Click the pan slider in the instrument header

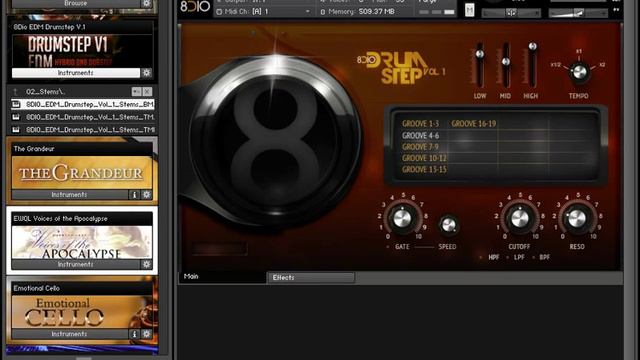[x=511, y=13]
